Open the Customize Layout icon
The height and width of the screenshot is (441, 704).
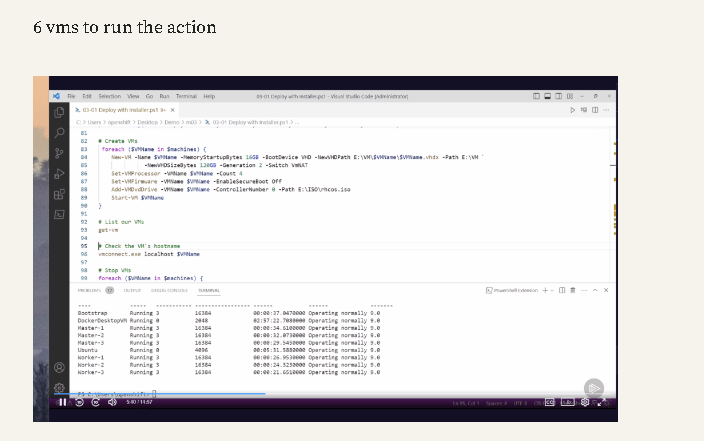tap(570, 96)
